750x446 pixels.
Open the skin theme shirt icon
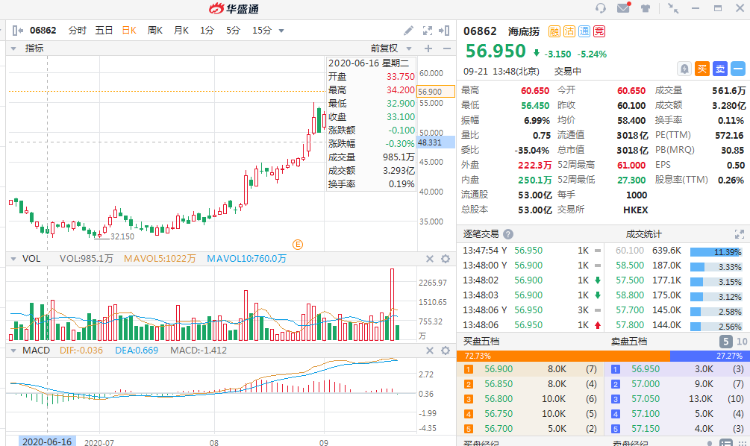[647, 9]
